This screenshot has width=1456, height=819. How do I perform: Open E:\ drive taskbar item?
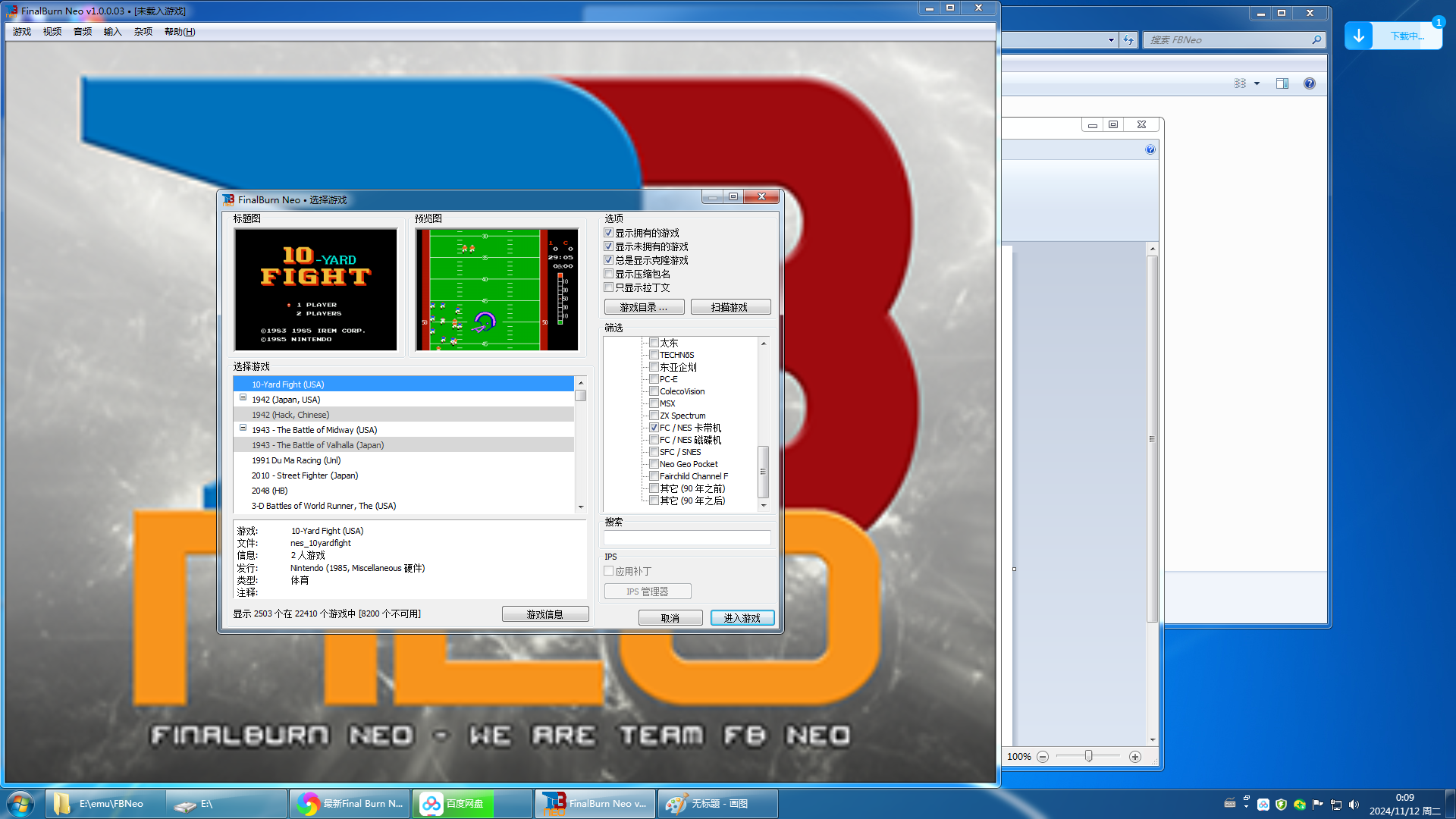point(227,804)
